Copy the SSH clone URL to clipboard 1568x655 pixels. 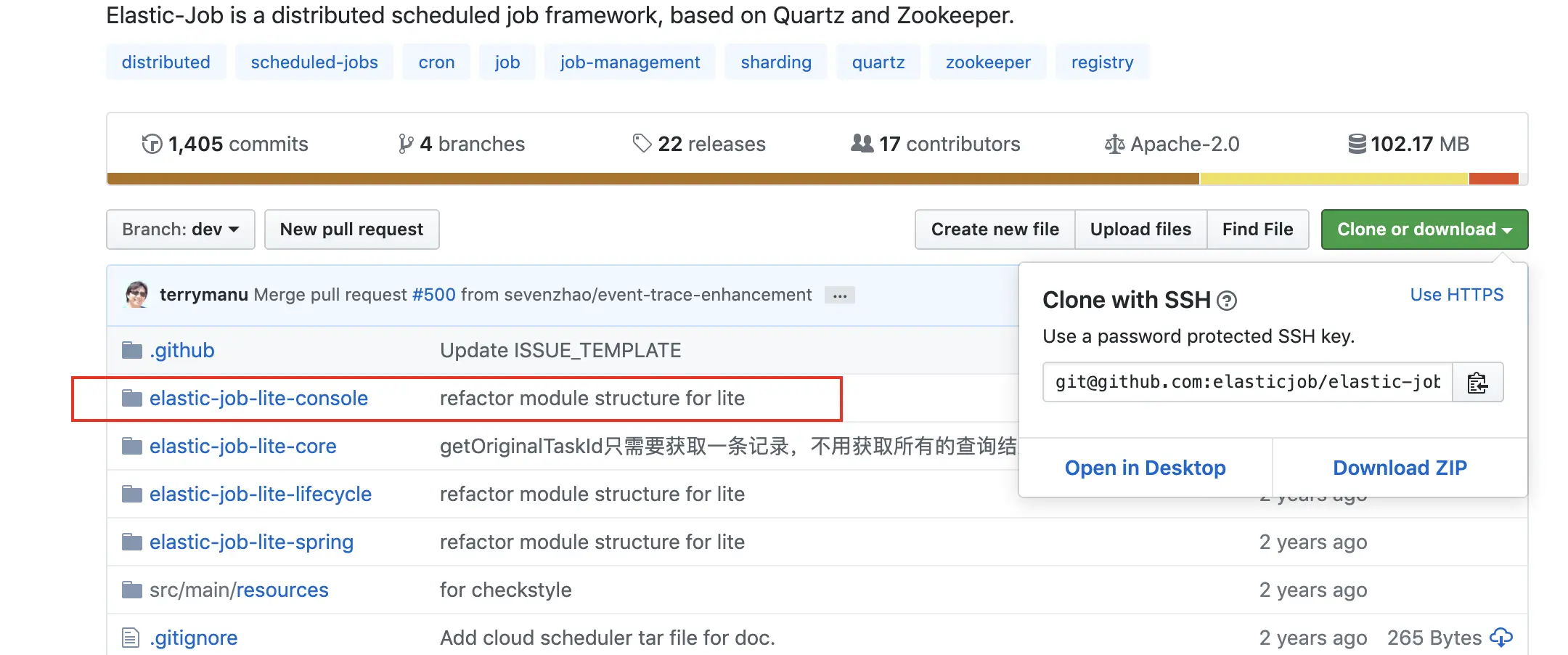(x=1477, y=382)
